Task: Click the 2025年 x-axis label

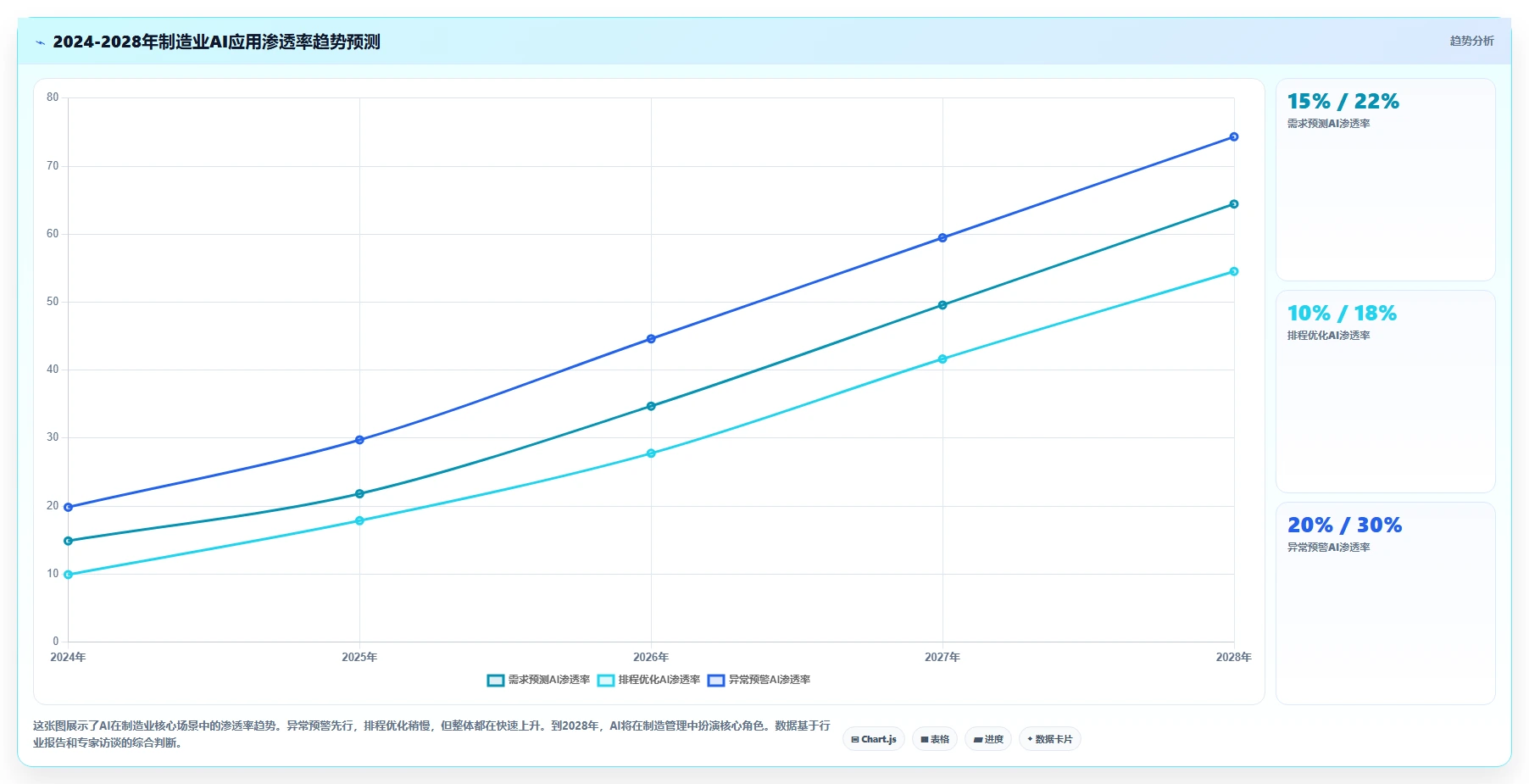Action: 359,657
